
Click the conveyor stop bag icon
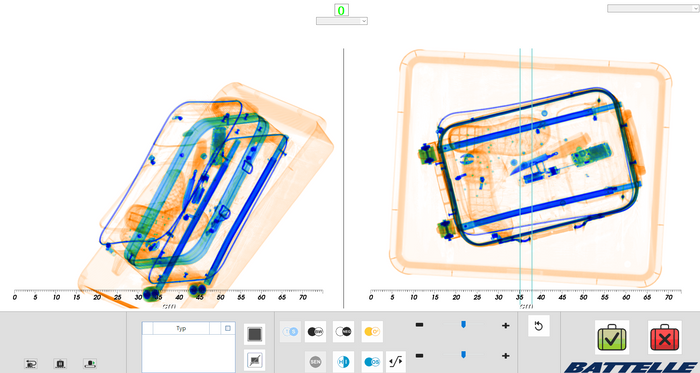click(x=60, y=363)
